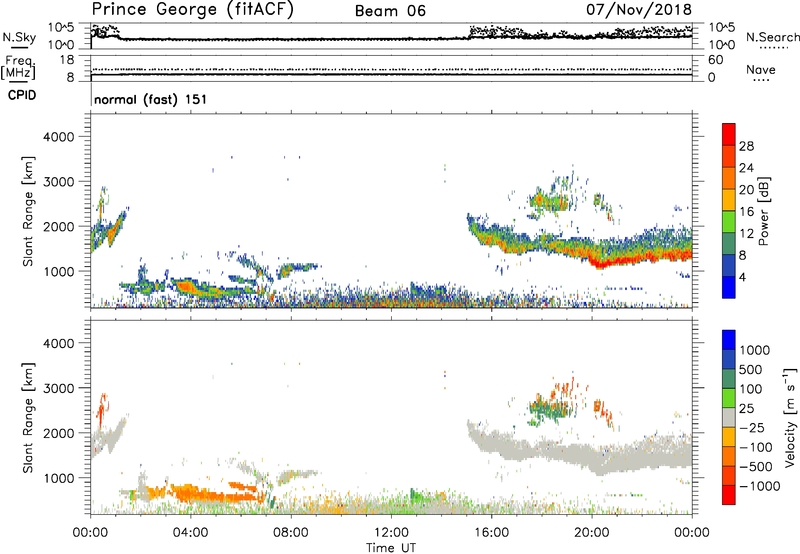Select the "N.Sky" legend label
The image size is (800, 554).
click(x=19, y=38)
